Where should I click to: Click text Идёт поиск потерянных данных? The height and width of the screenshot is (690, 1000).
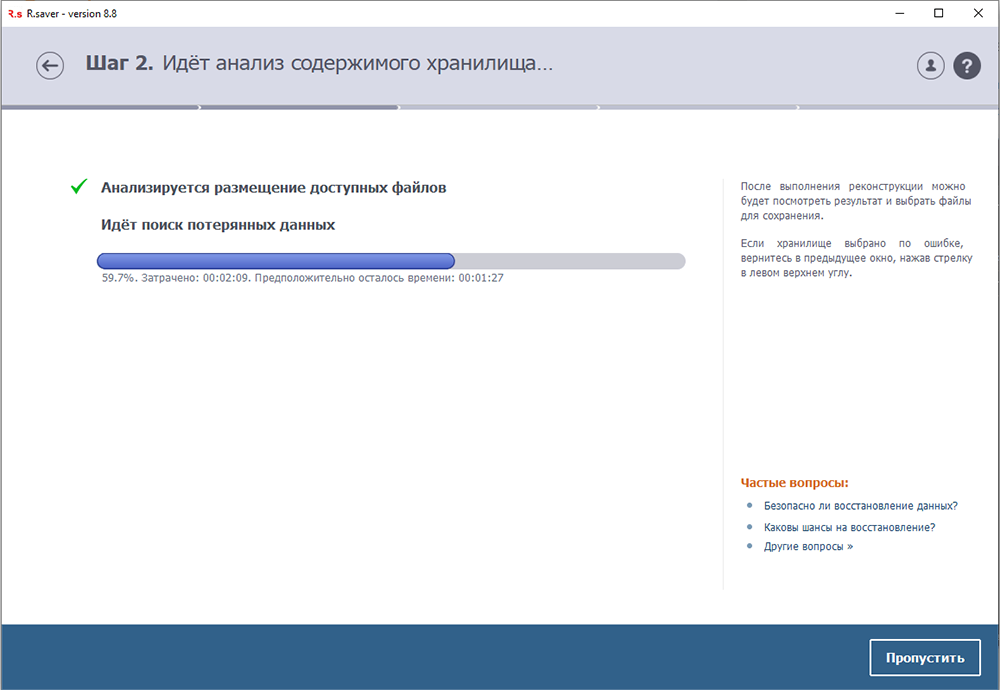(x=217, y=225)
